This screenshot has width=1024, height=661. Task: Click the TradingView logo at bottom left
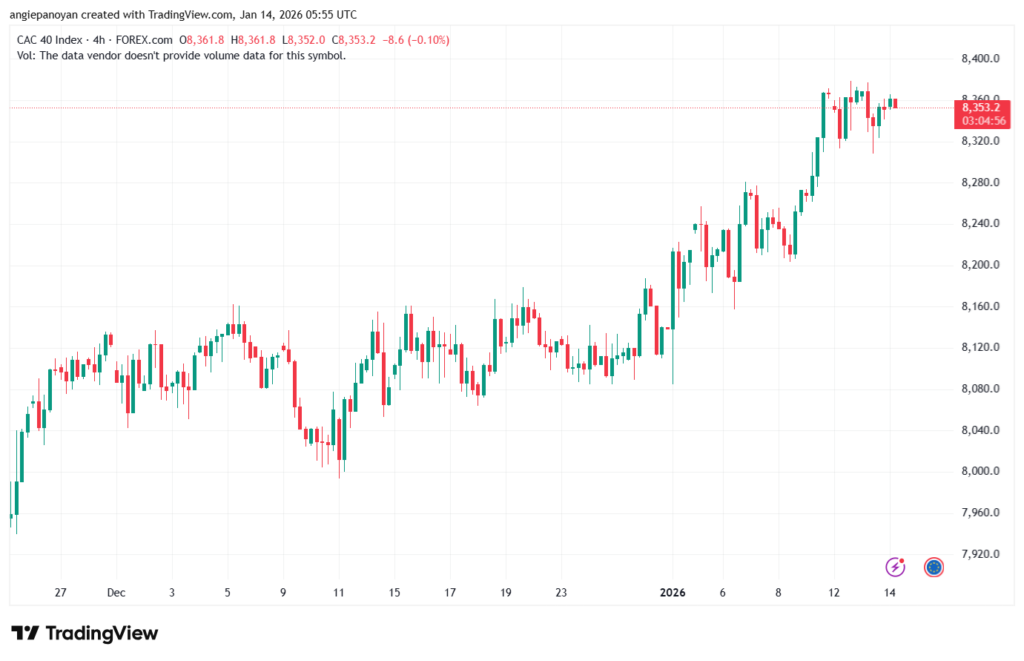[85, 633]
